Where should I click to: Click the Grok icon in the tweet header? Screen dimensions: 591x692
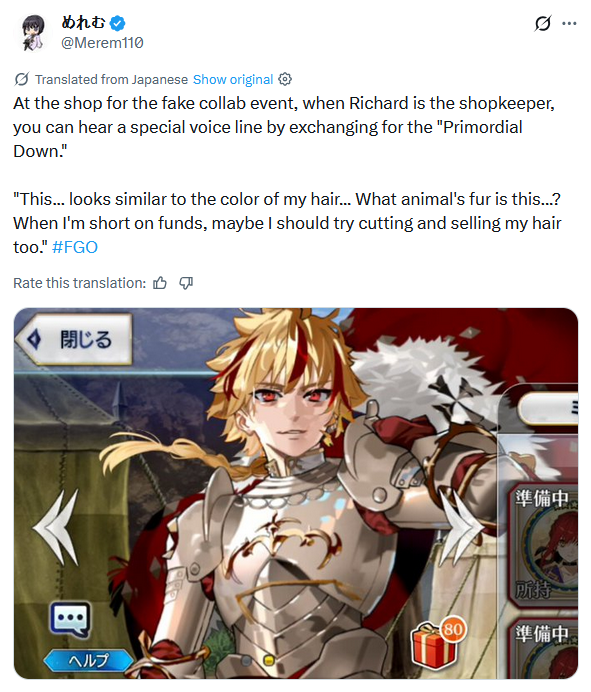tap(542, 23)
